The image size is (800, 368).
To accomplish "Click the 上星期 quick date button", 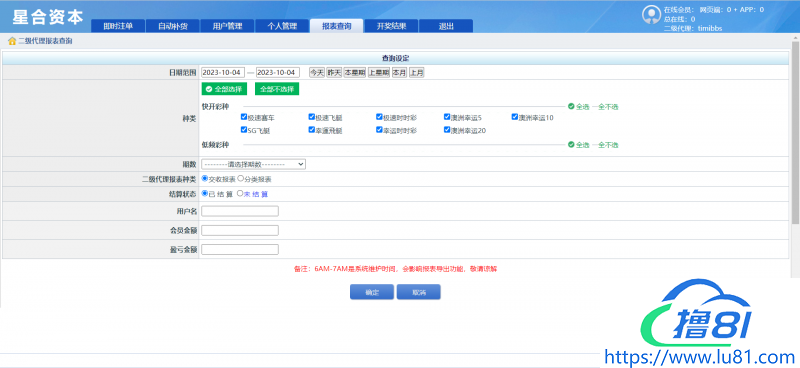I will 379,72.
